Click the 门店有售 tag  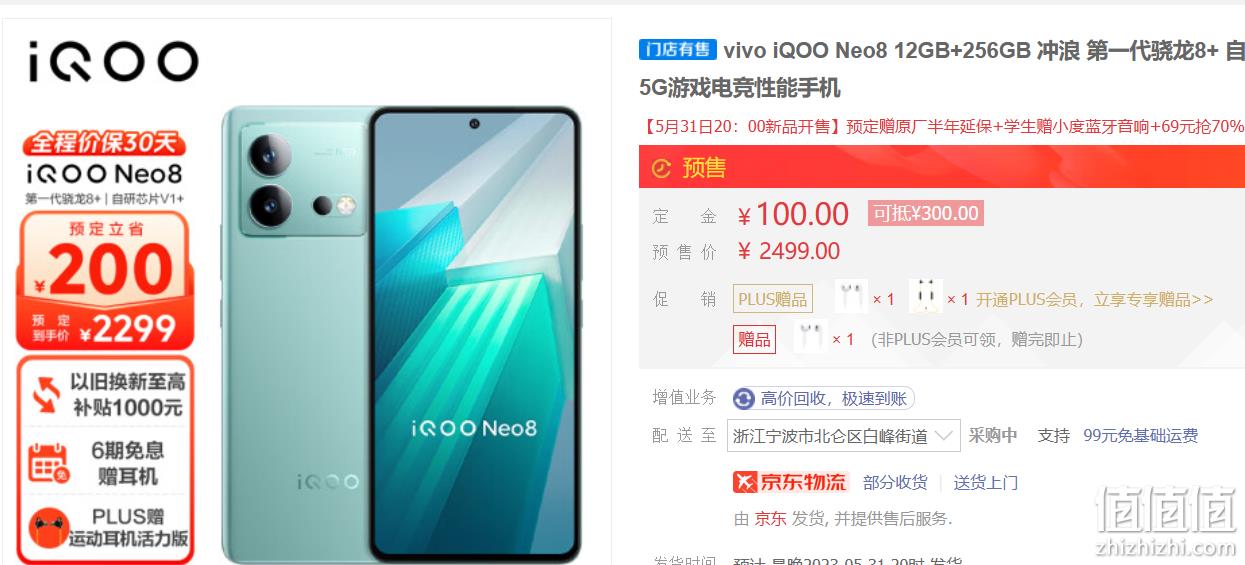678,50
